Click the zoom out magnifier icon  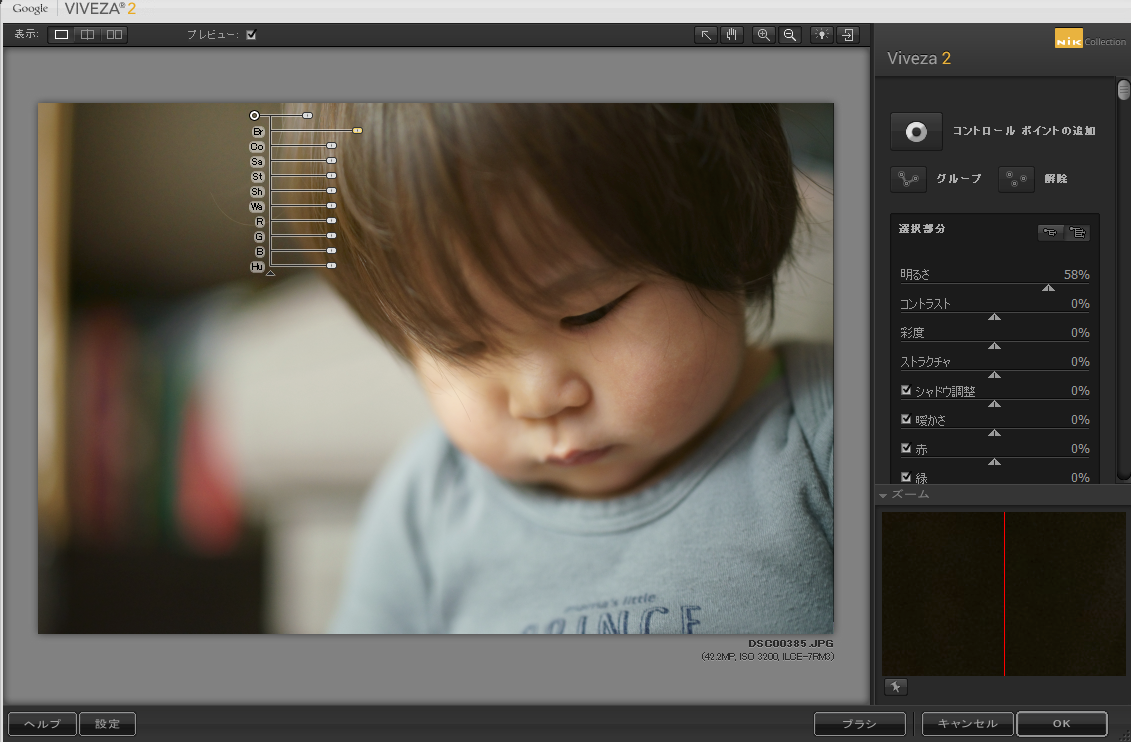(x=790, y=35)
